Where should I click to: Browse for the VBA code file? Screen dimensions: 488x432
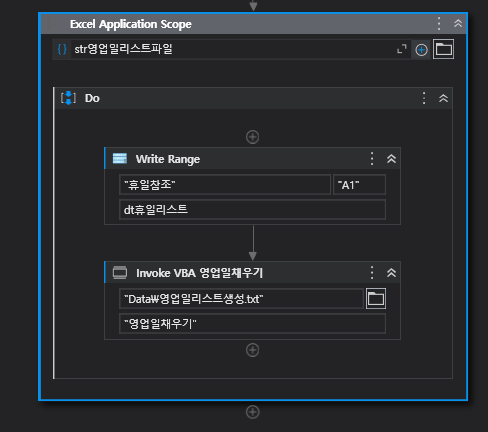(x=376, y=298)
